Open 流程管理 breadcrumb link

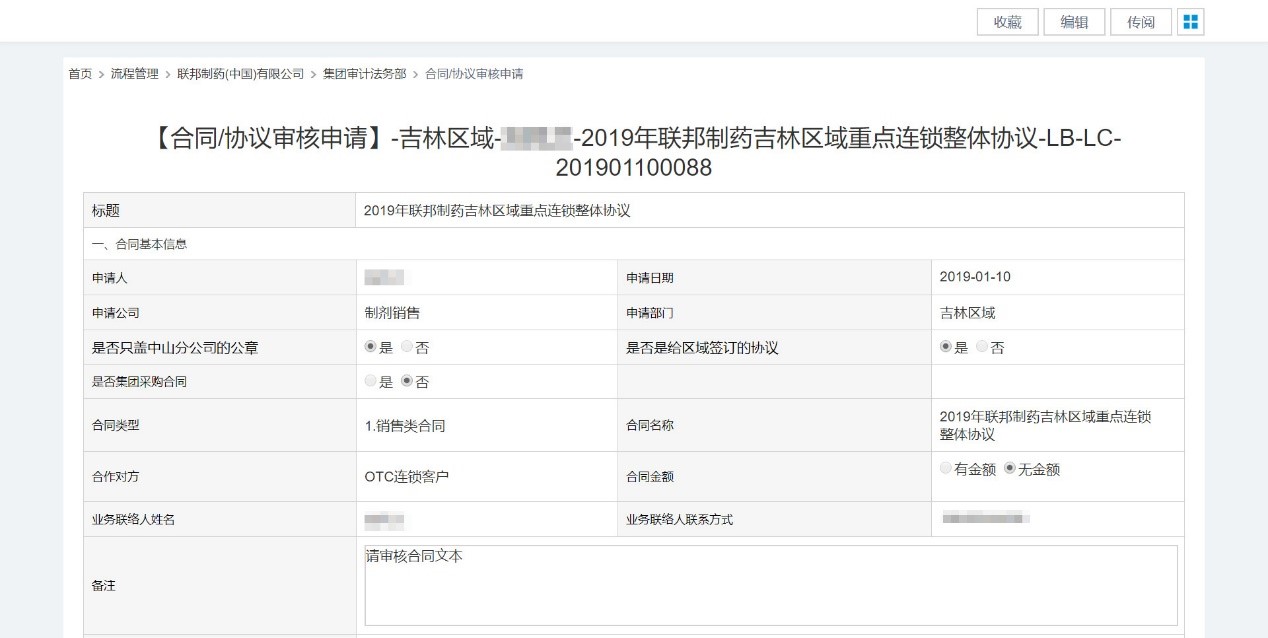pyautogui.click(x=135, y=74)
